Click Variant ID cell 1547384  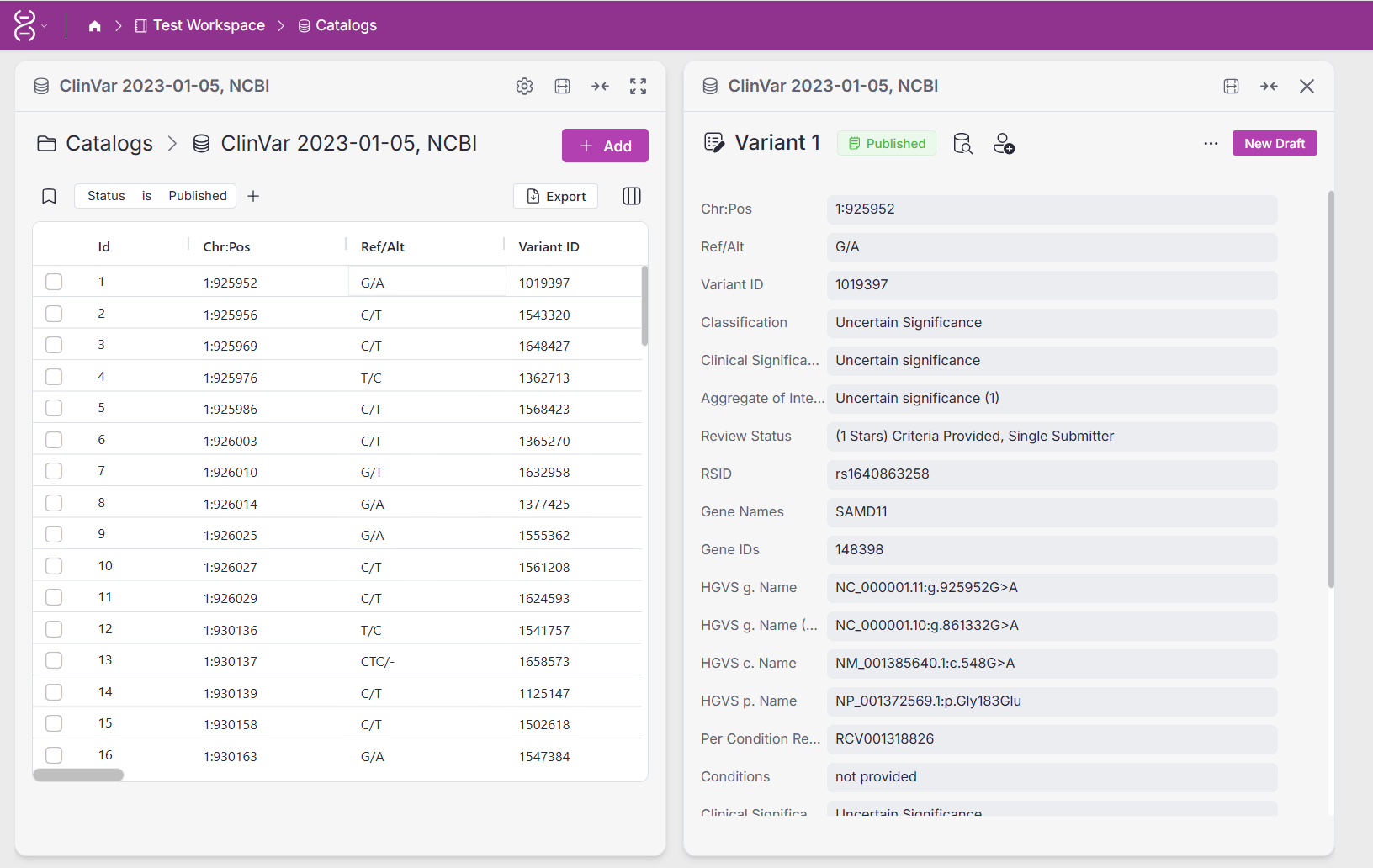[544, 757]
